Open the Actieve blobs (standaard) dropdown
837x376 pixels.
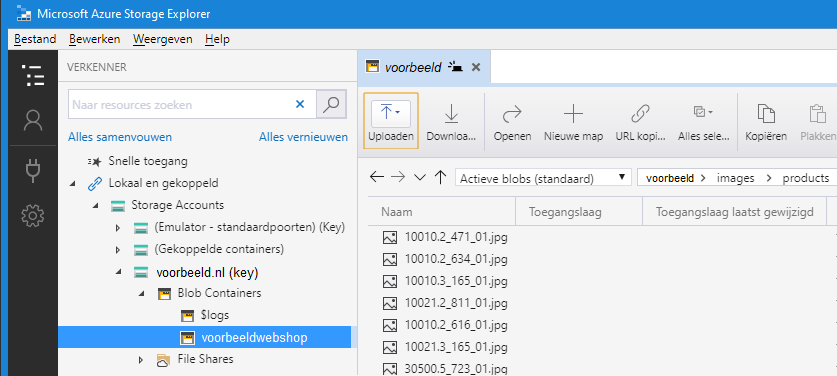tap(543, 178)
